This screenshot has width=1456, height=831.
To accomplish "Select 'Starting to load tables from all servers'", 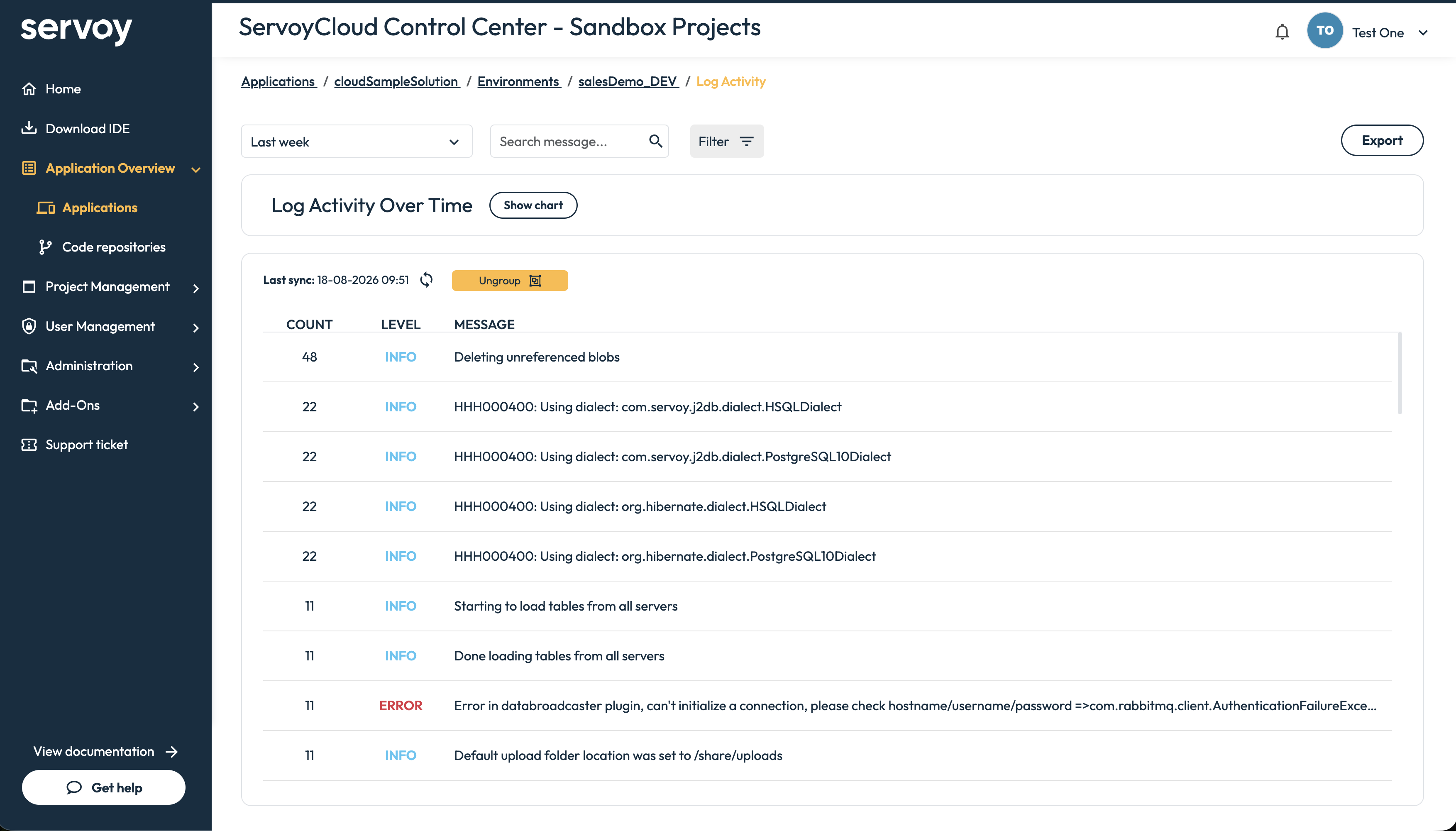I will [x=565, y=606].
